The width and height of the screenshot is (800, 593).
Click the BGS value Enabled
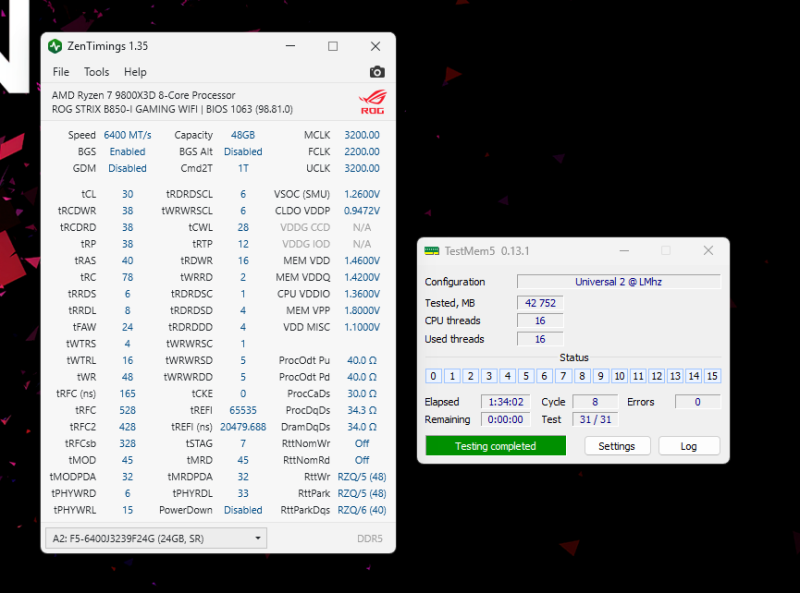pos(128,152)
